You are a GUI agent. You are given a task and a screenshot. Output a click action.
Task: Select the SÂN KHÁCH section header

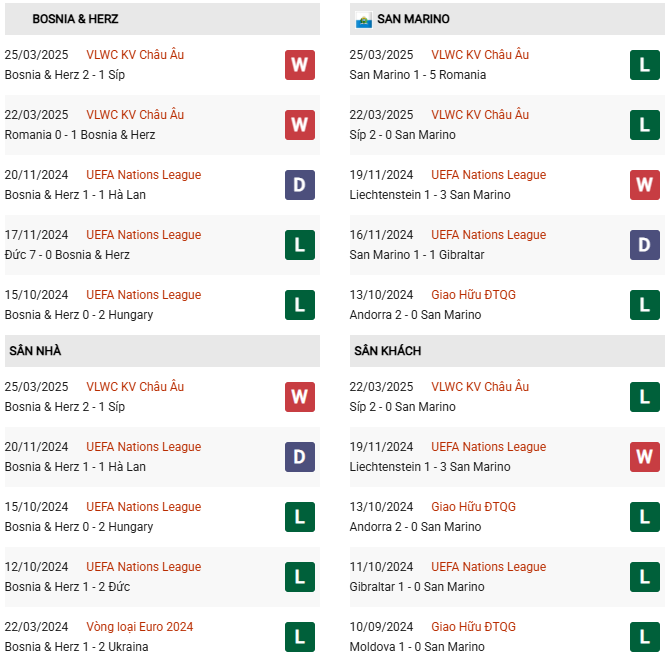pyautogui.click(x=387, y=351)
